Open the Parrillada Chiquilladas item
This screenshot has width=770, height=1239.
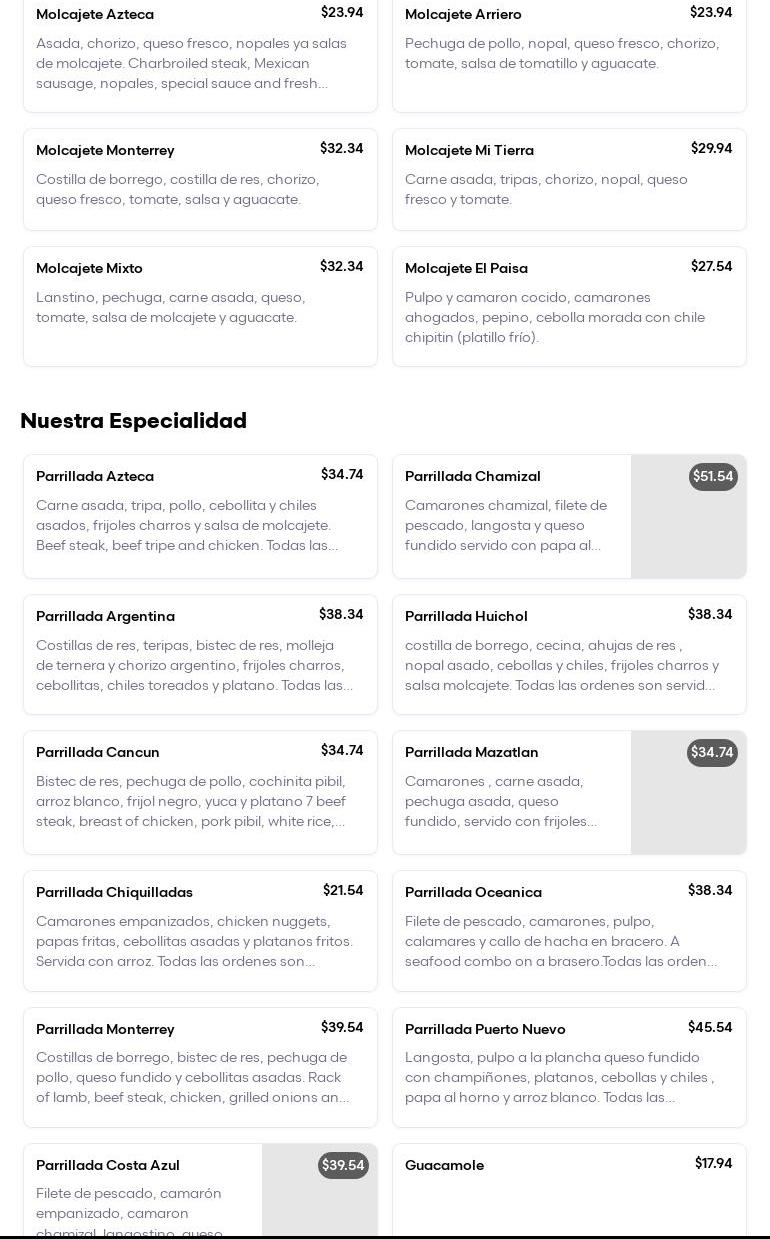click(200, 930)
